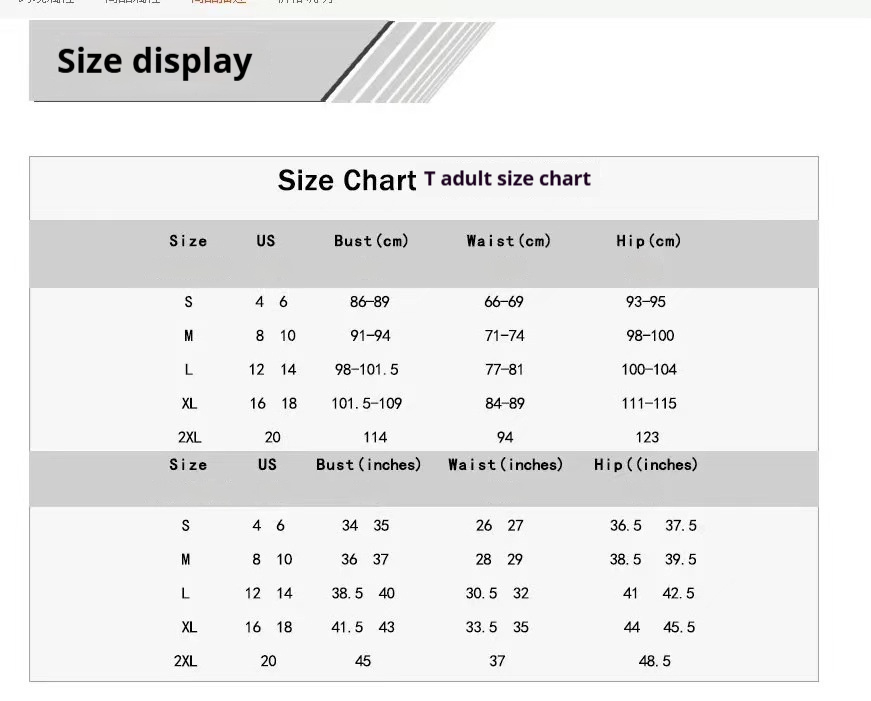Click the "Size display" banner heading
Viewport: 871px width, 701px height.
[x=154, y=62]
